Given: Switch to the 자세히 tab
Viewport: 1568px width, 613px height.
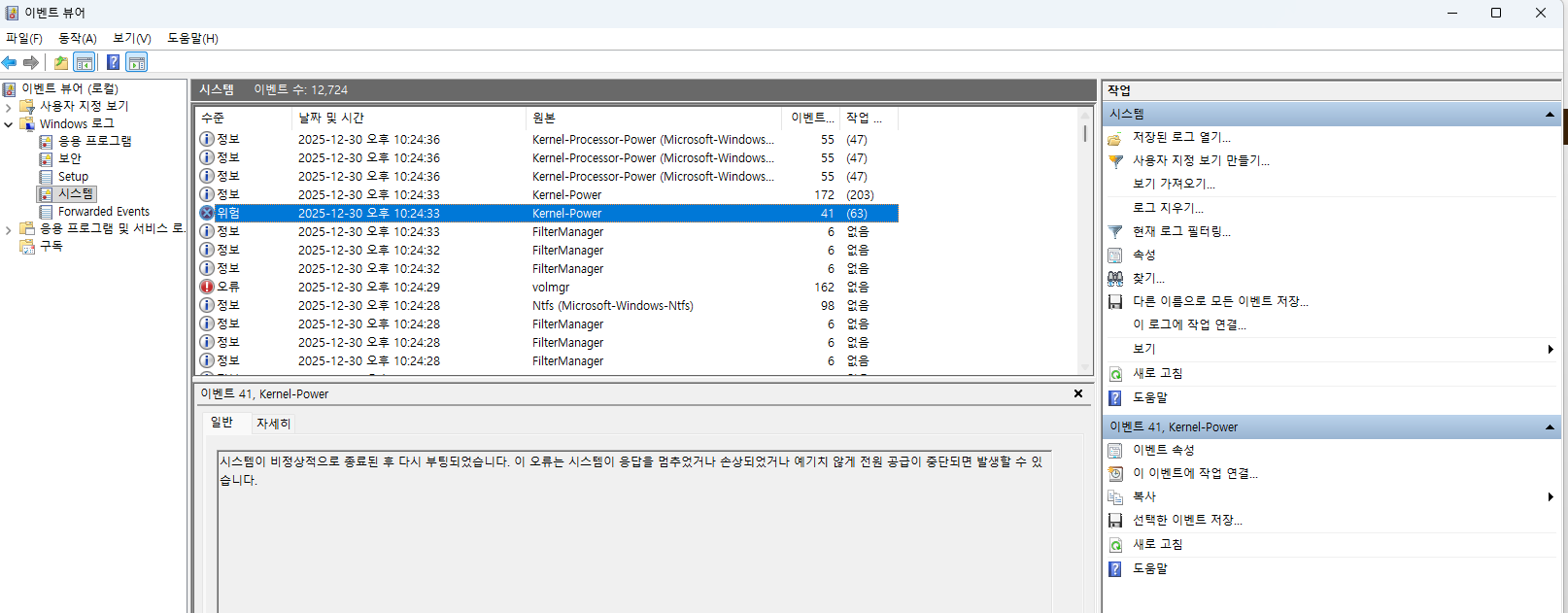Looking at the screenshot, I should (273, 424).
